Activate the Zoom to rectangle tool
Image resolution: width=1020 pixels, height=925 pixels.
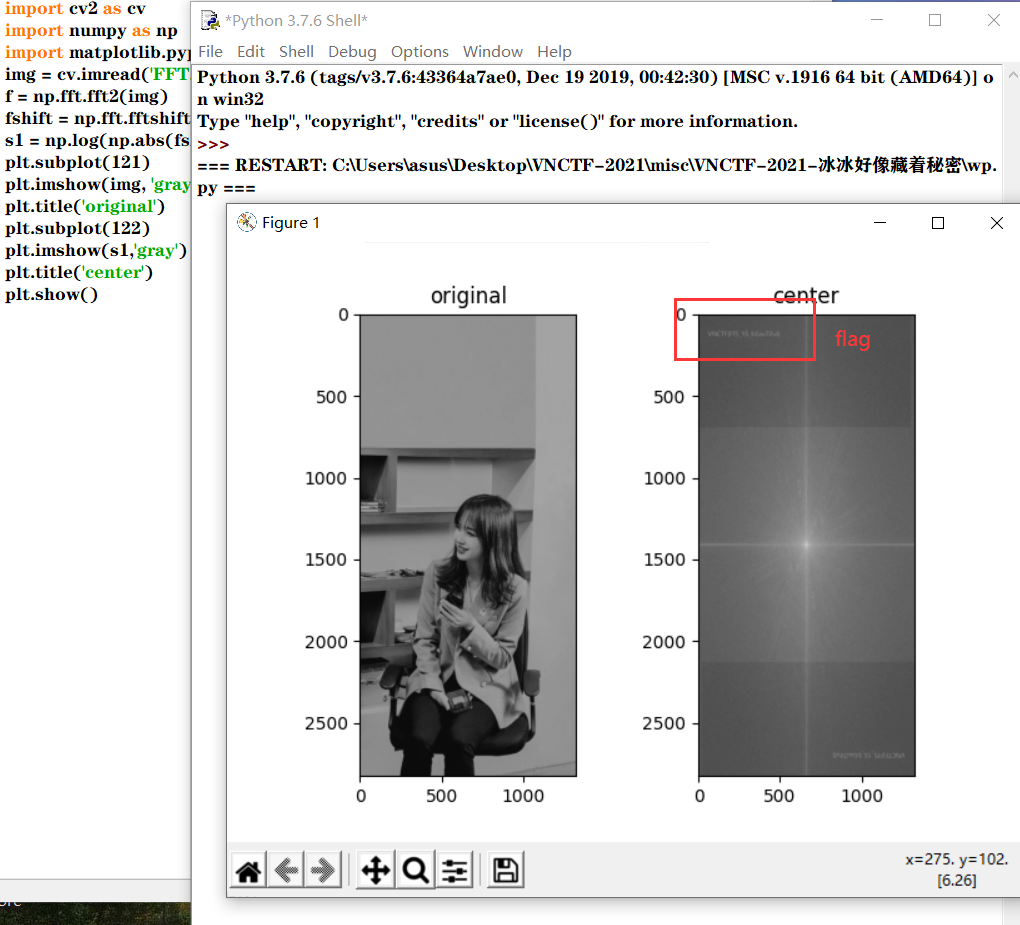tap(415, 871)
